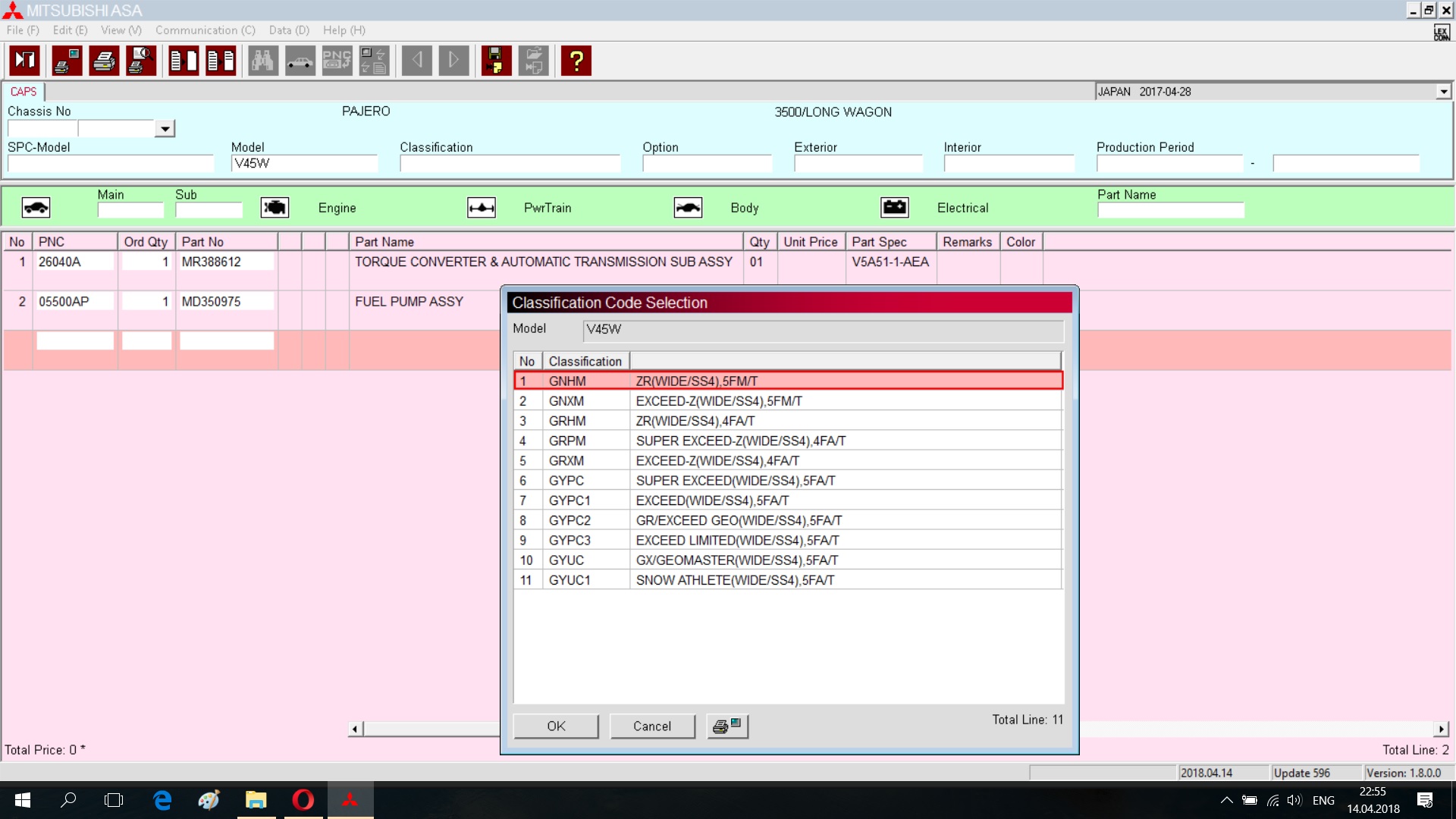Select the PwrTrain category icon
1456x819 pixels.
pos(482,208)
